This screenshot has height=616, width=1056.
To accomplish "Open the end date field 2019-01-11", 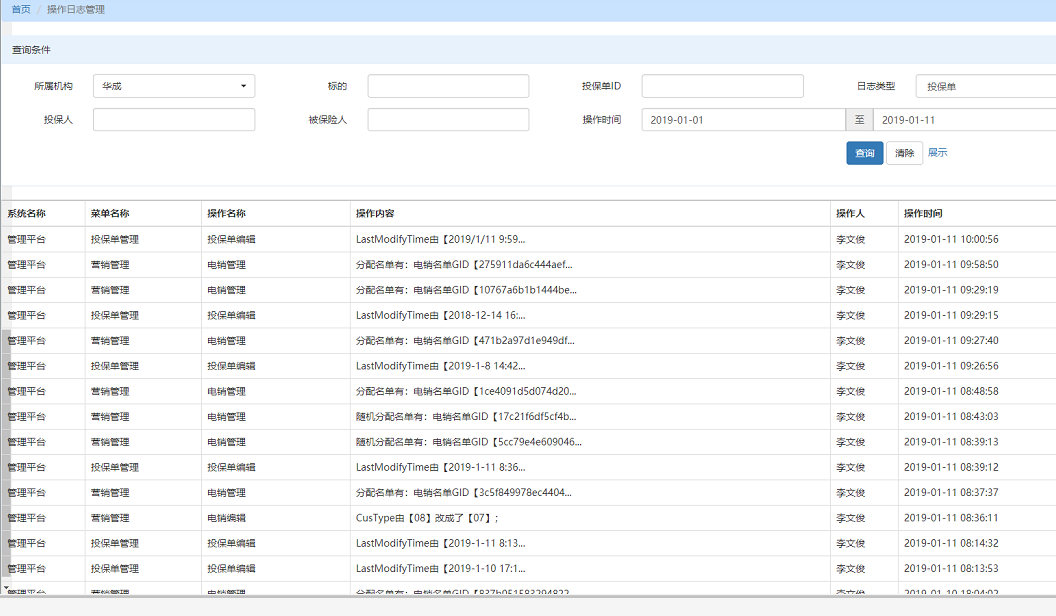I will coord(963,120).
